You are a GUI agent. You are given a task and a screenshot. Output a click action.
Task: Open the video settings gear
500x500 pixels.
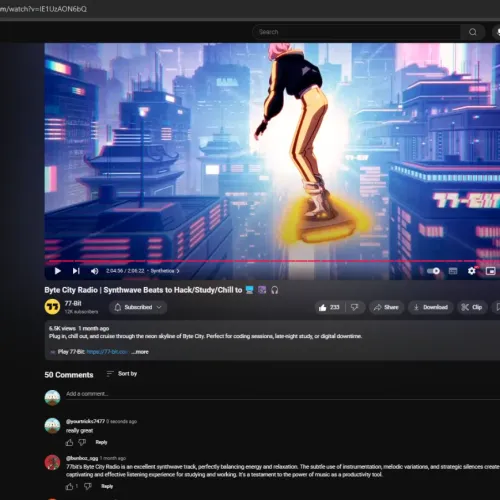point(471,271)
